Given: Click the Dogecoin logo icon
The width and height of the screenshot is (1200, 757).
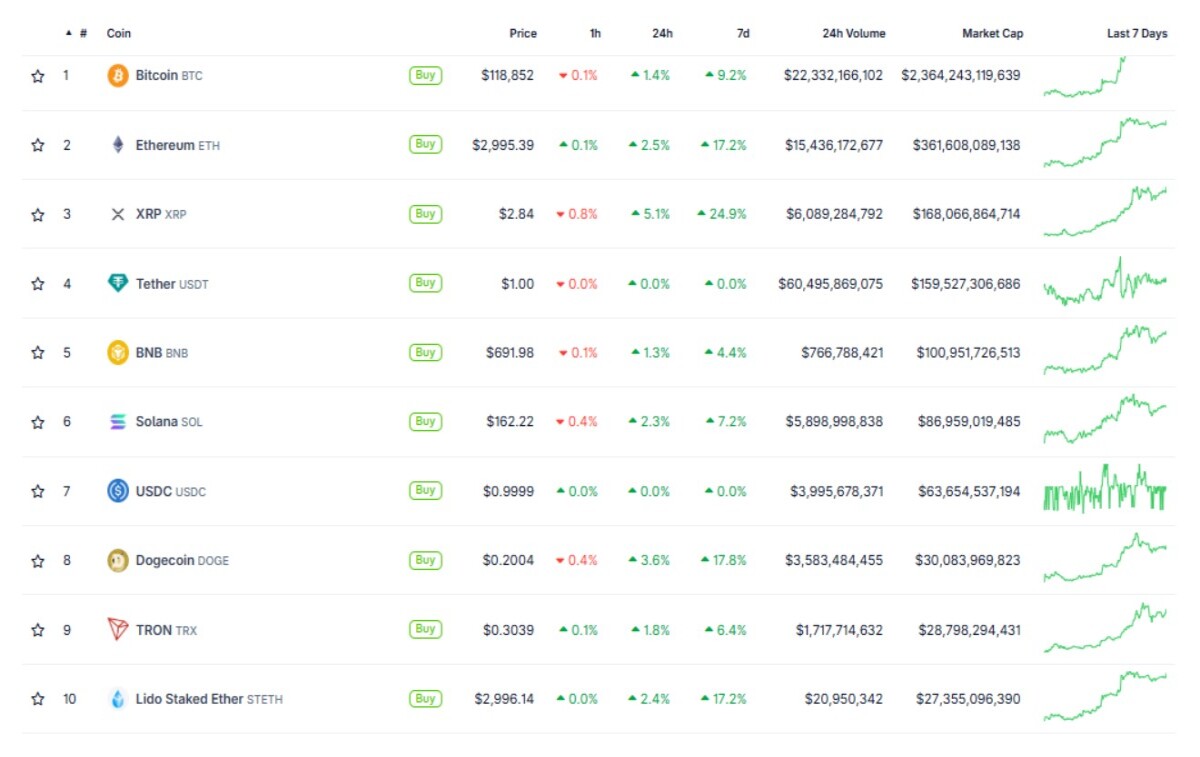Looking at the screenshot, I should click(x=118, y=561).
